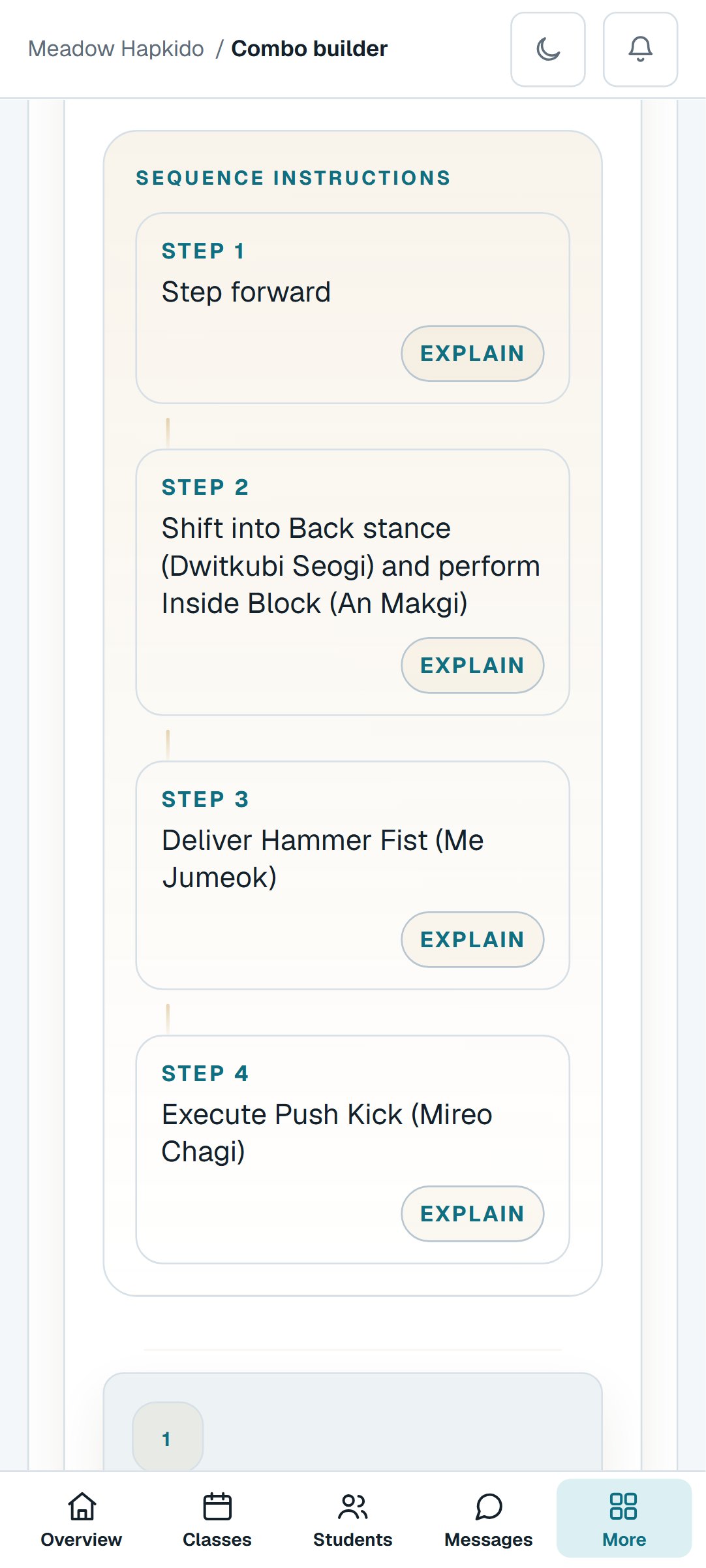Click Sequence Instructions heading
Screen dimensions: 706x1568
click(294, 178)
